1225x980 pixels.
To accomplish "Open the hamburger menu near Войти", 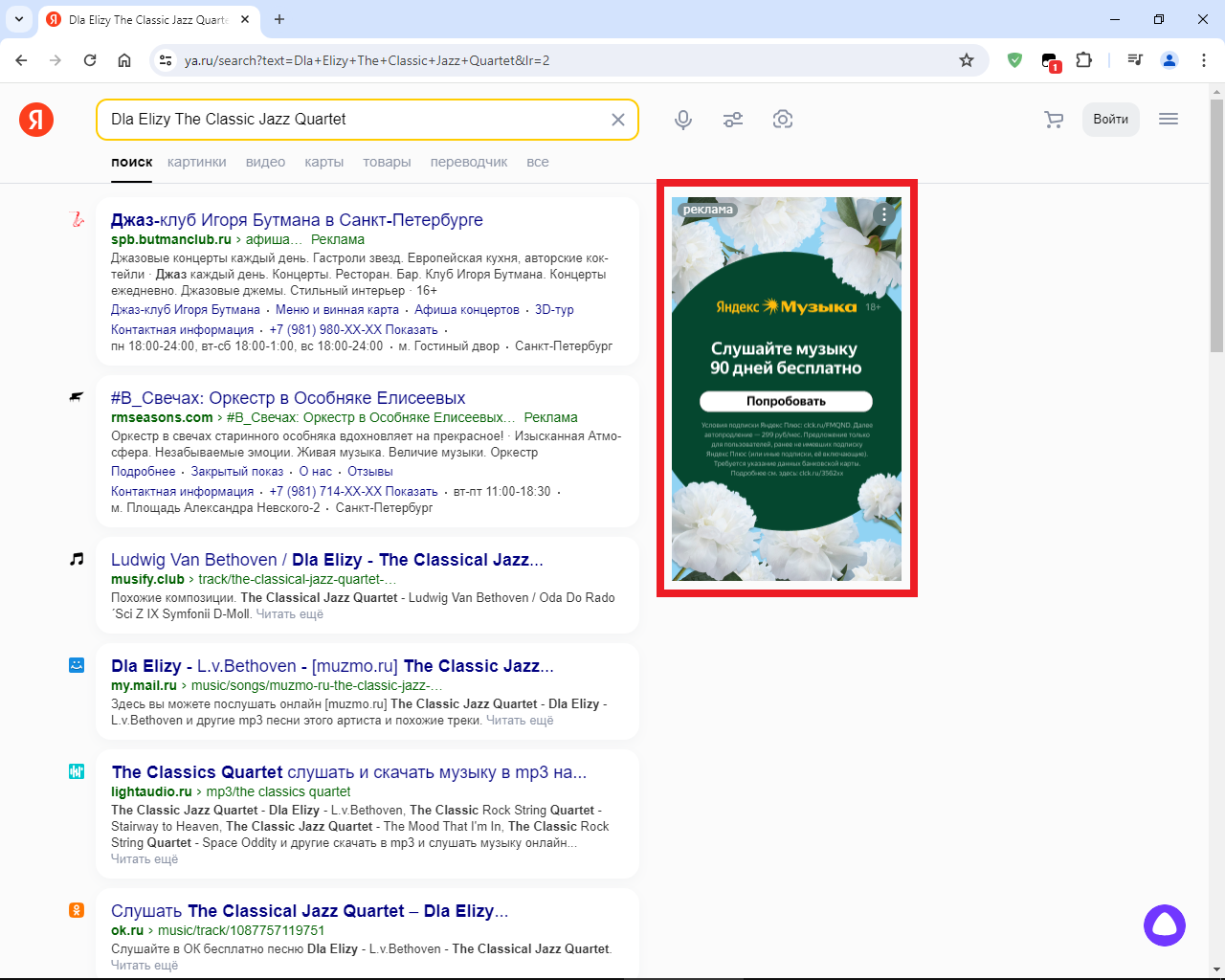I will pyautogui.click(x=1168, y=119).
